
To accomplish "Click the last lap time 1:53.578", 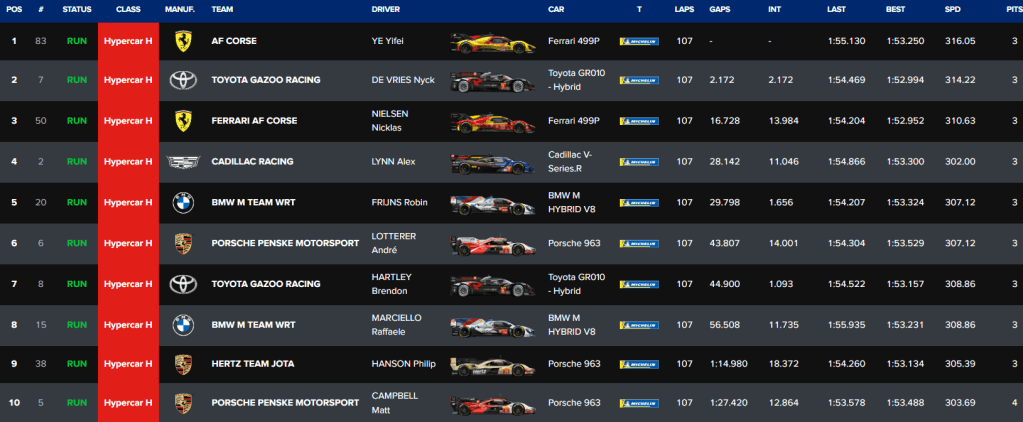I will [846, 403].
